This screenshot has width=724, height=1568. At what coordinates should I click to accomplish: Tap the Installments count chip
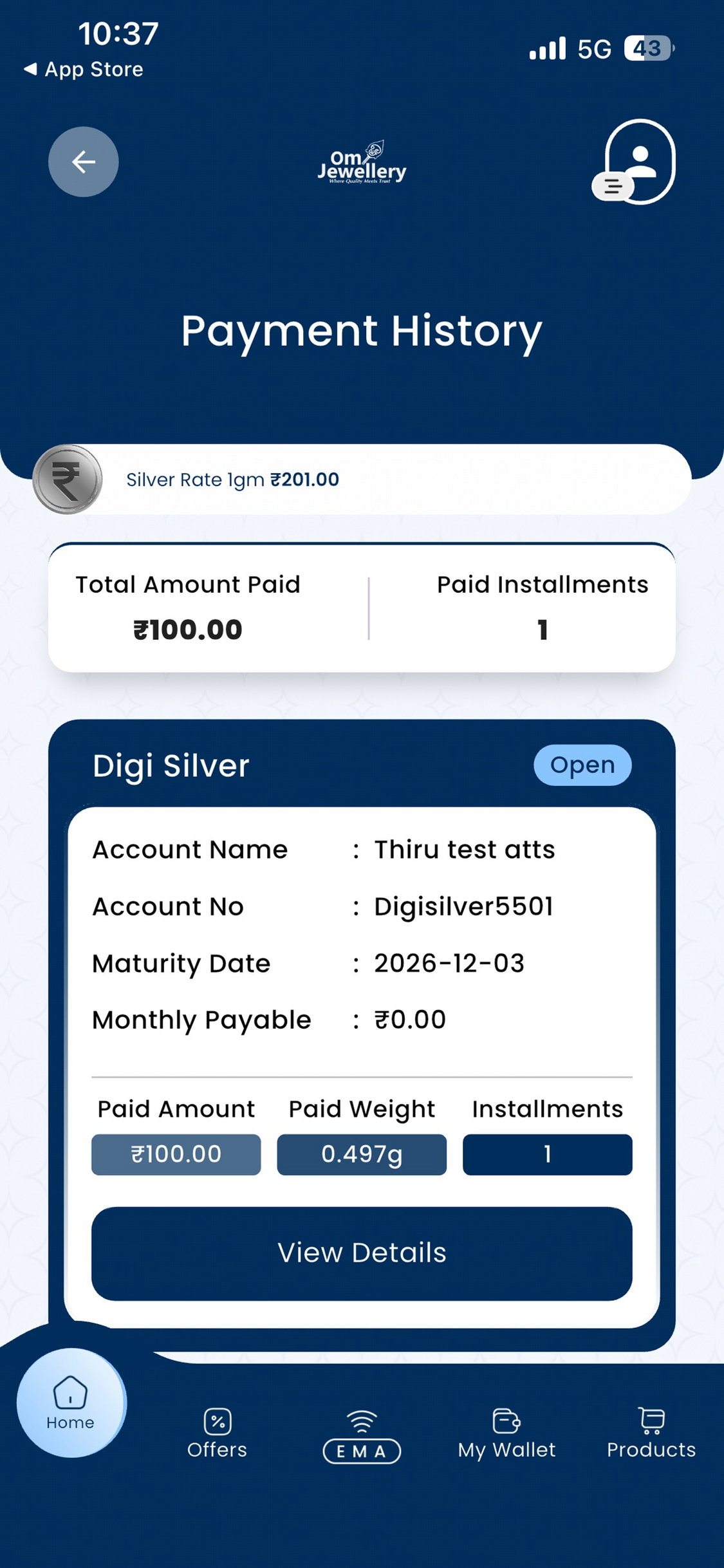[548, 1154]
